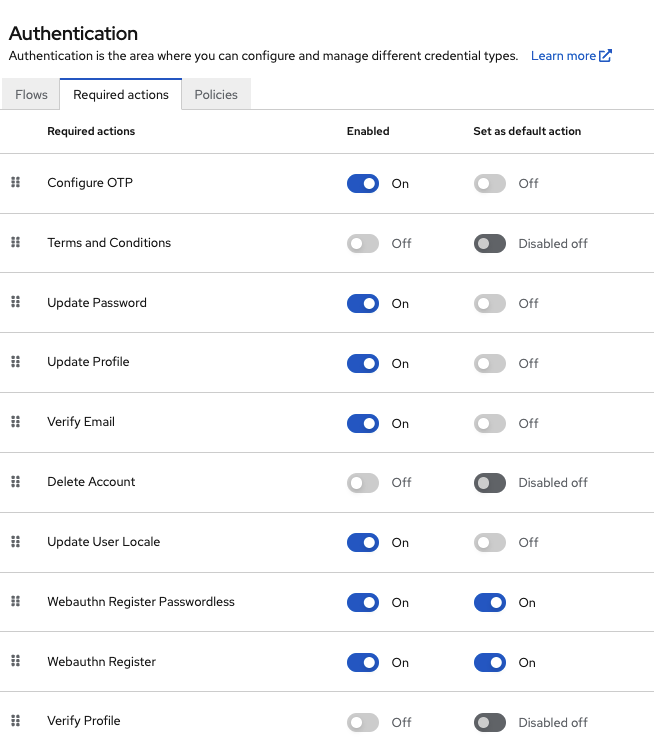Click drag handle icon beside Delete Account
The height and width of the screenshot is (749, 654).
pyautogui.click(x=15, y=482)
